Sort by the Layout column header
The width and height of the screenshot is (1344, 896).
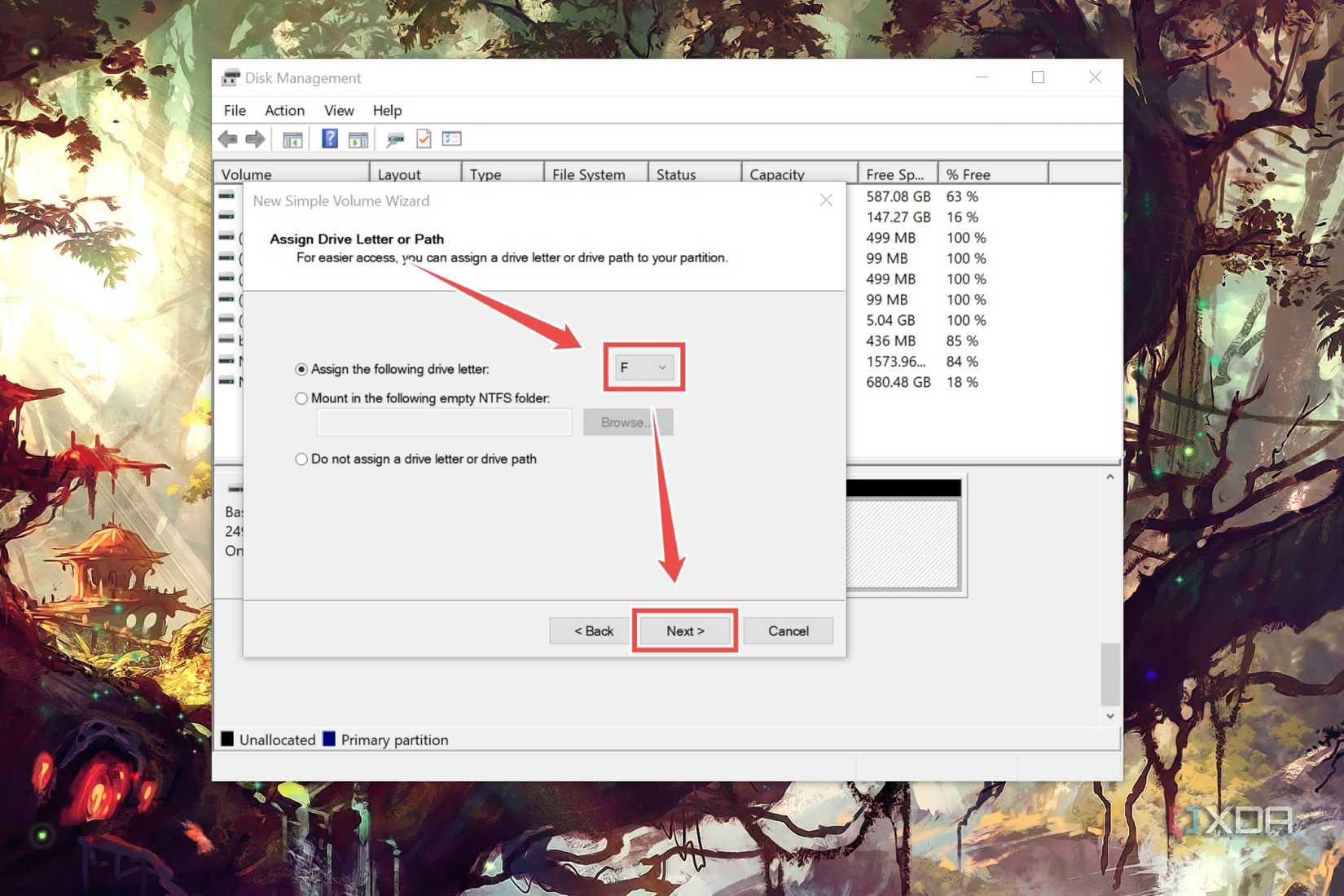[x=416, y=173]
